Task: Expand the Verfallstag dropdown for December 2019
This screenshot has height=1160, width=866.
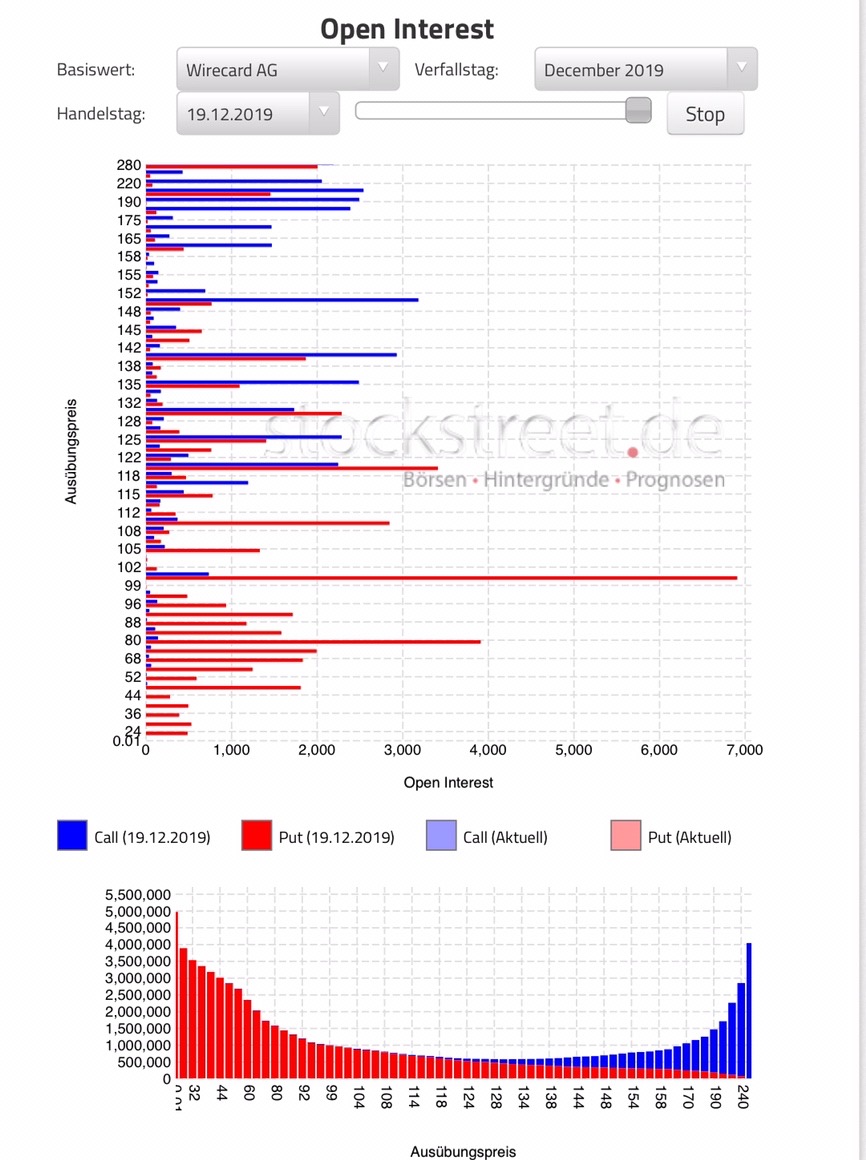Action: tap(740, 69)
